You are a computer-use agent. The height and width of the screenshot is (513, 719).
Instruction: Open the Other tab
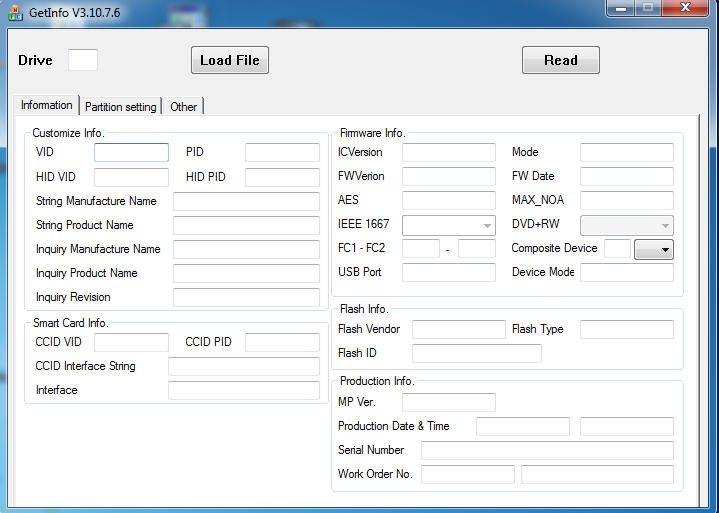pyautogui.click(x=183, y=107)
